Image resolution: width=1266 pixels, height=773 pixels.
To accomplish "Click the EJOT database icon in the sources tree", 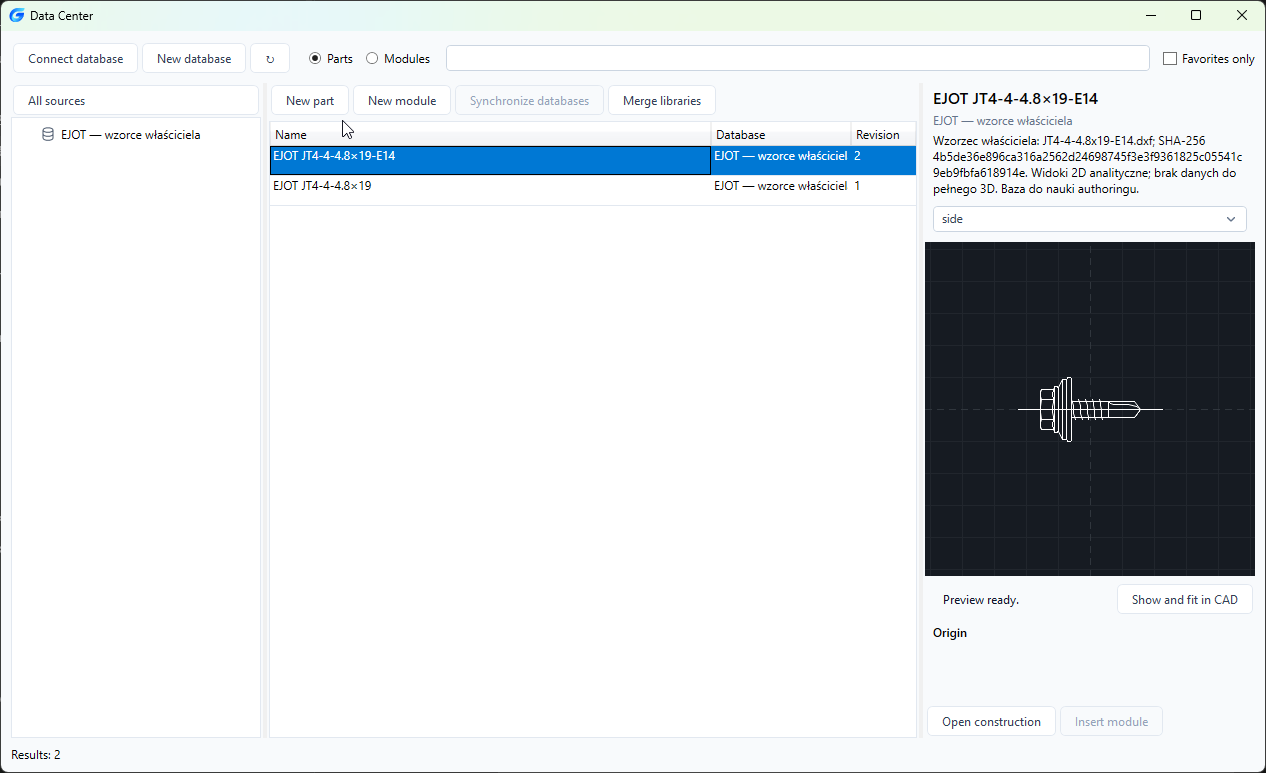I will pyautogui.click(x=48, y=135).
